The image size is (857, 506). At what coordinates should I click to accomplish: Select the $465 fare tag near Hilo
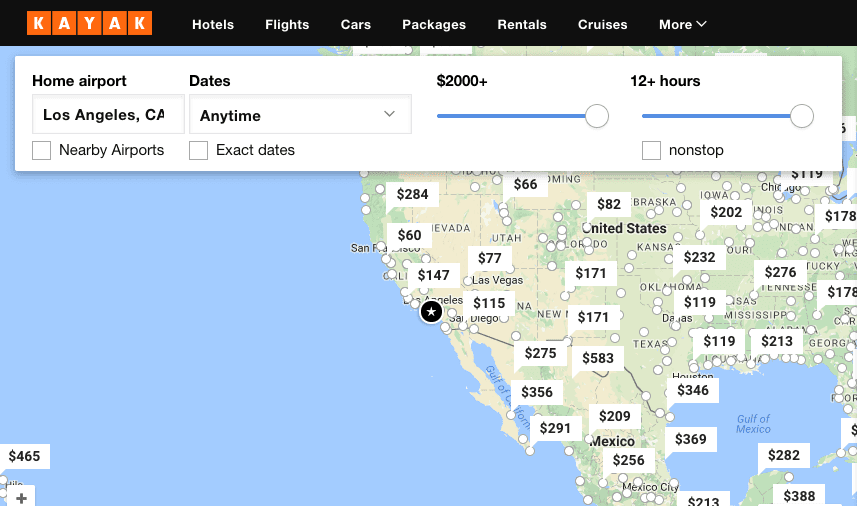pyautogui.click(x=25, y=456)
